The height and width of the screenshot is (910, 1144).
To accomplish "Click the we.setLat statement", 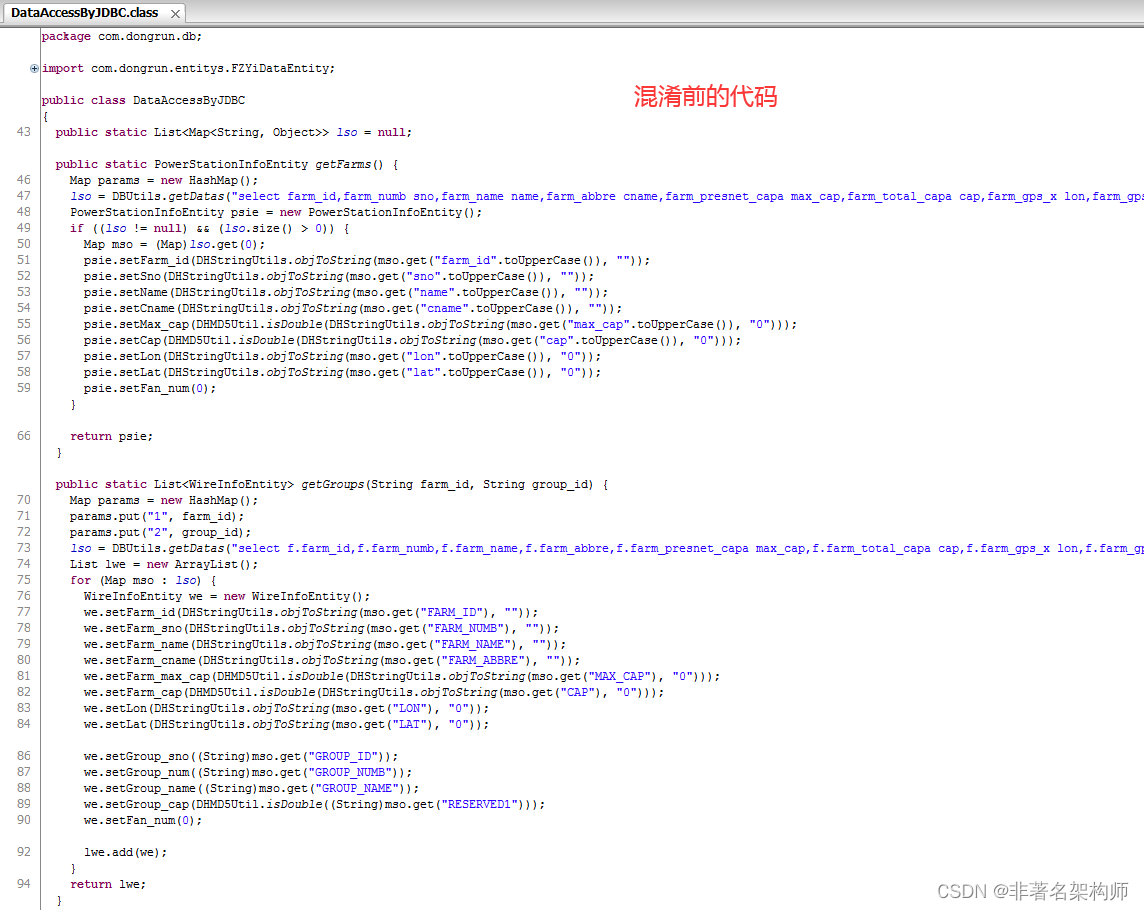I will point(286,725).
